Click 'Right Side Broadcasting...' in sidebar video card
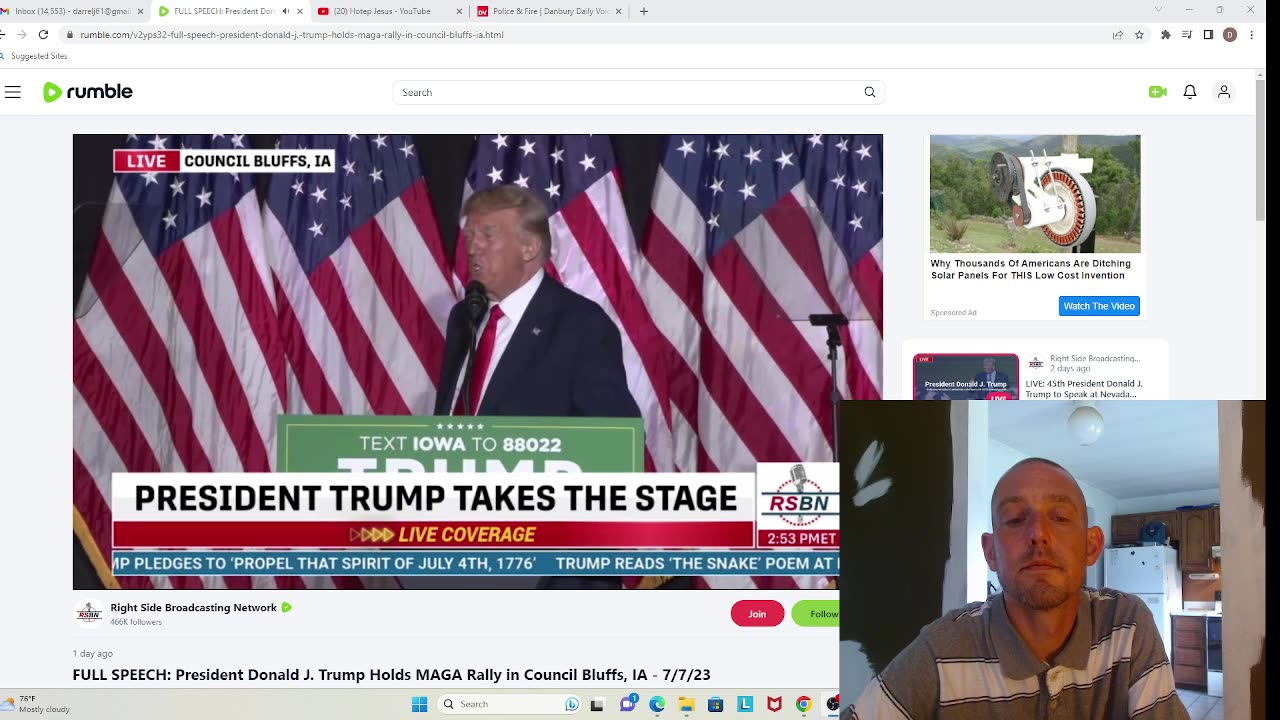1280x720 pixels. pyautogui.click(x=1095, y=358)
